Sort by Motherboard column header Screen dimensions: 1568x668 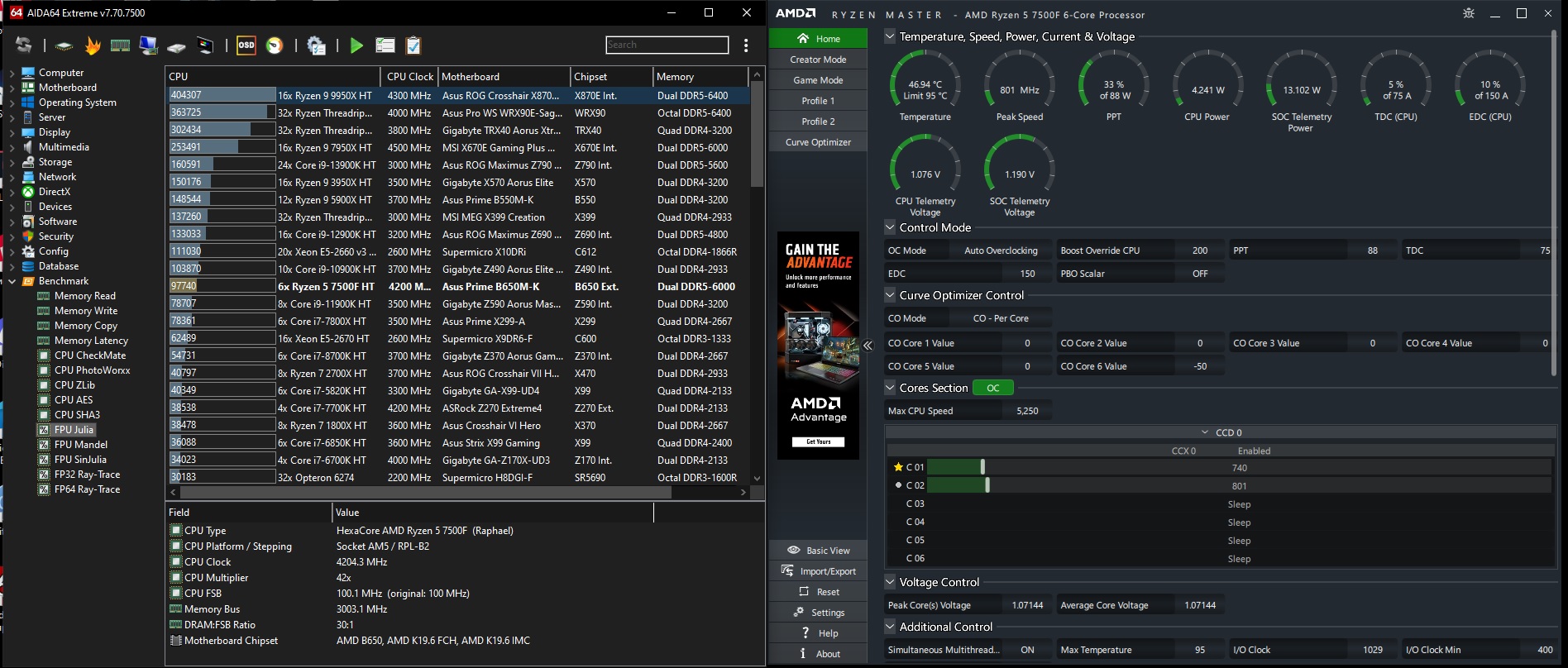[504, 76]
